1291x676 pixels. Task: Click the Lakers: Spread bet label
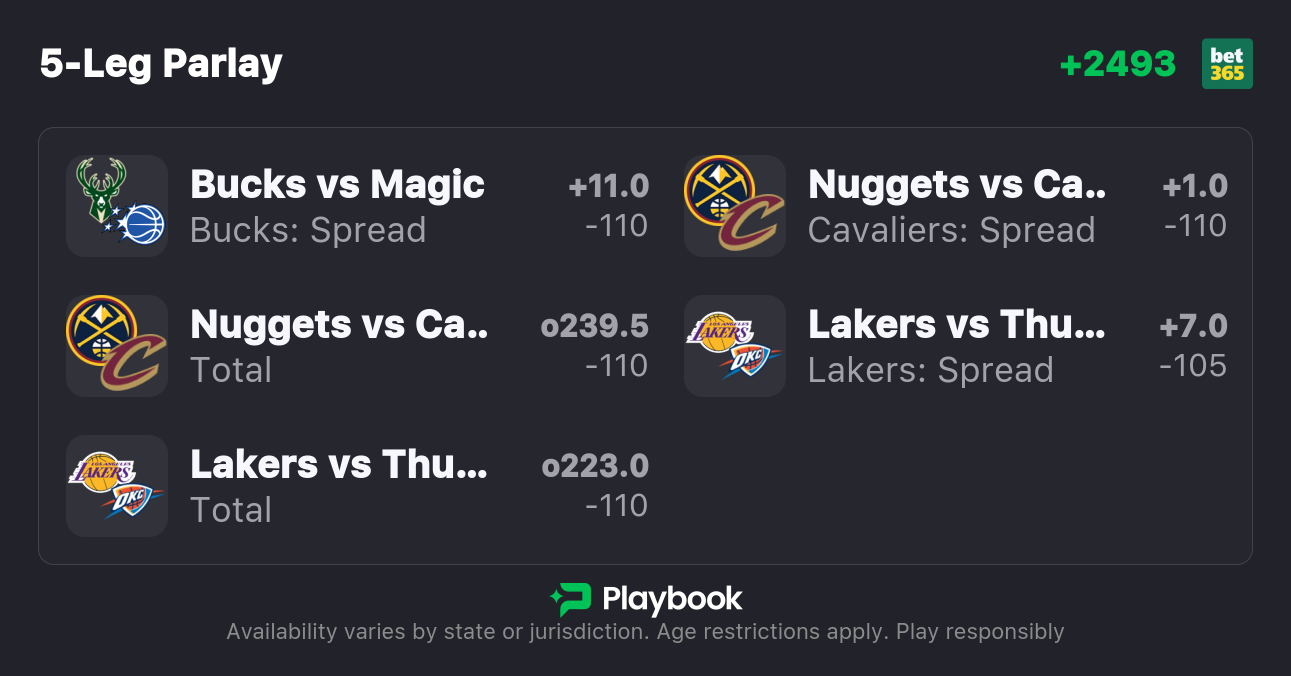(x=930, y=370)
